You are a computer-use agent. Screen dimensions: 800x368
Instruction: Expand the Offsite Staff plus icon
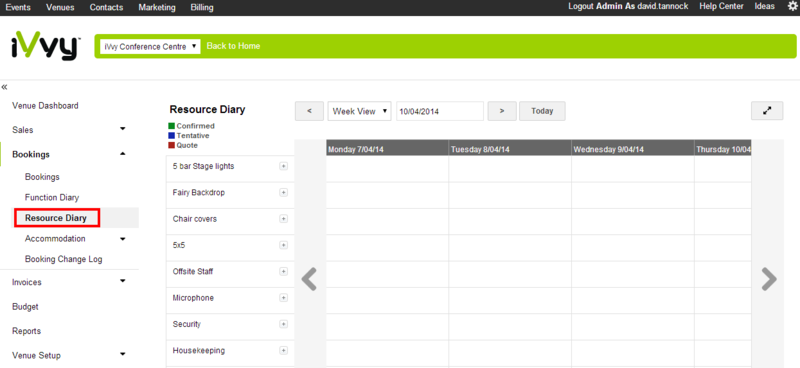pyautogui.click(x=284, y=272)
